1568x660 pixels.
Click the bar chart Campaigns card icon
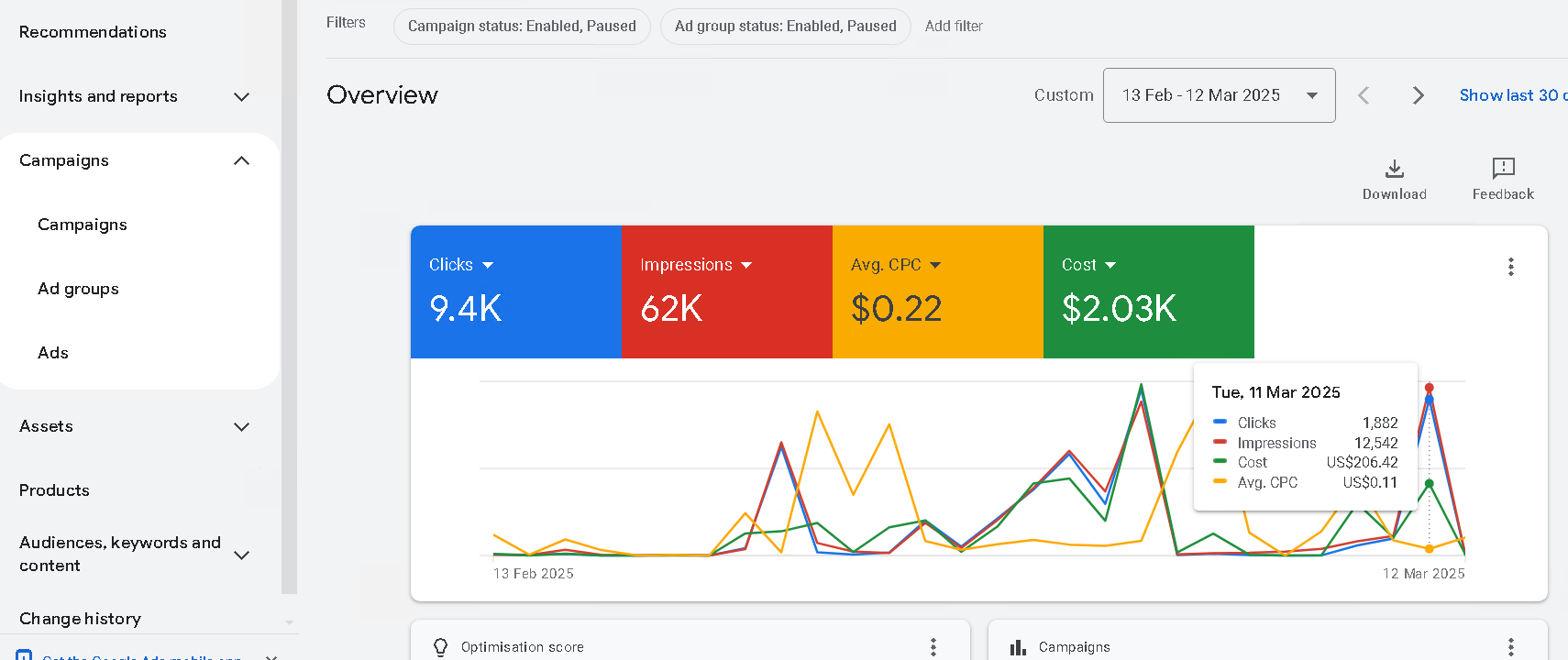pyautogui.click(x=1018, y=647)
